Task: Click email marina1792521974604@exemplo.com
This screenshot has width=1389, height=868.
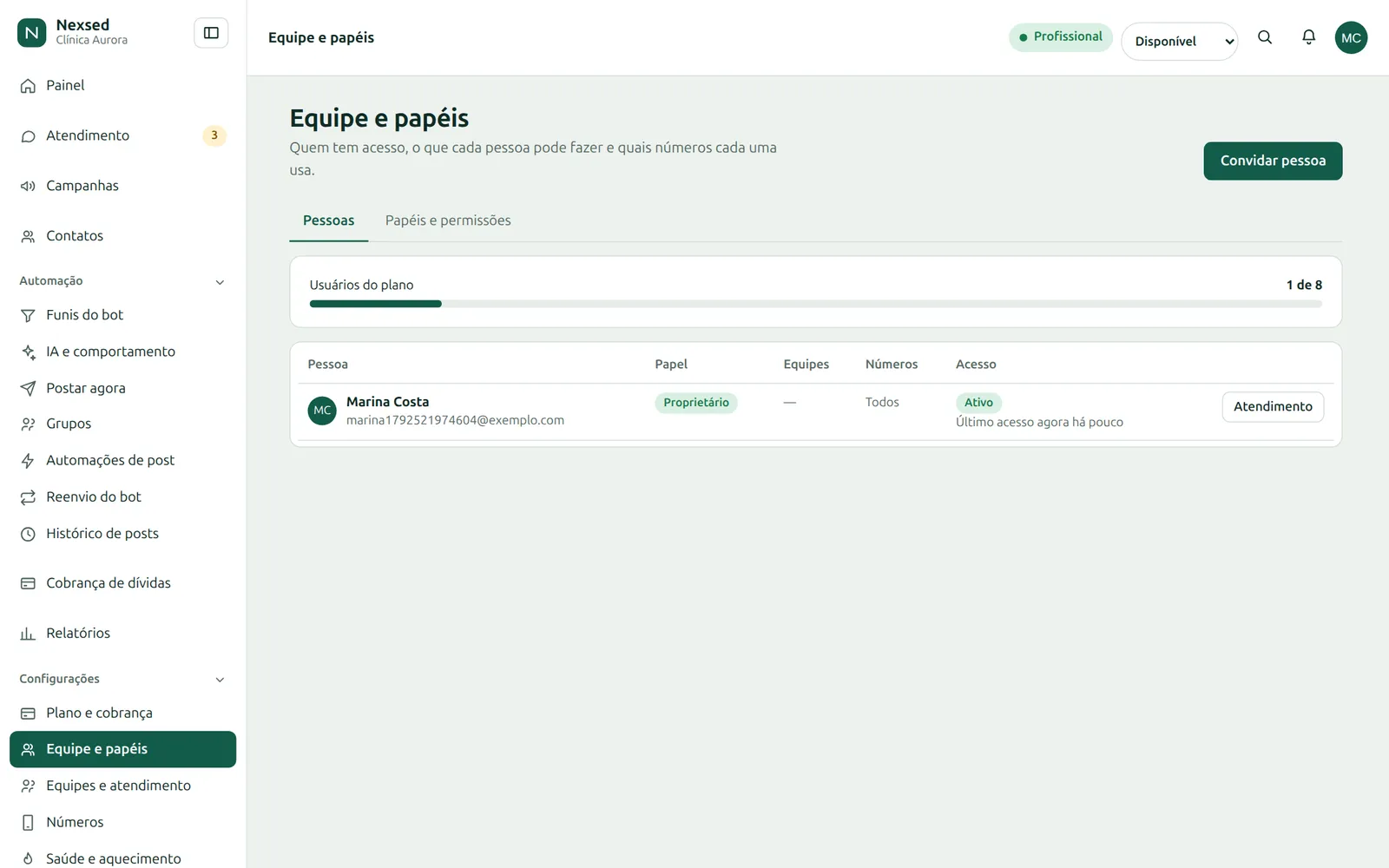Action: point(455,420)
